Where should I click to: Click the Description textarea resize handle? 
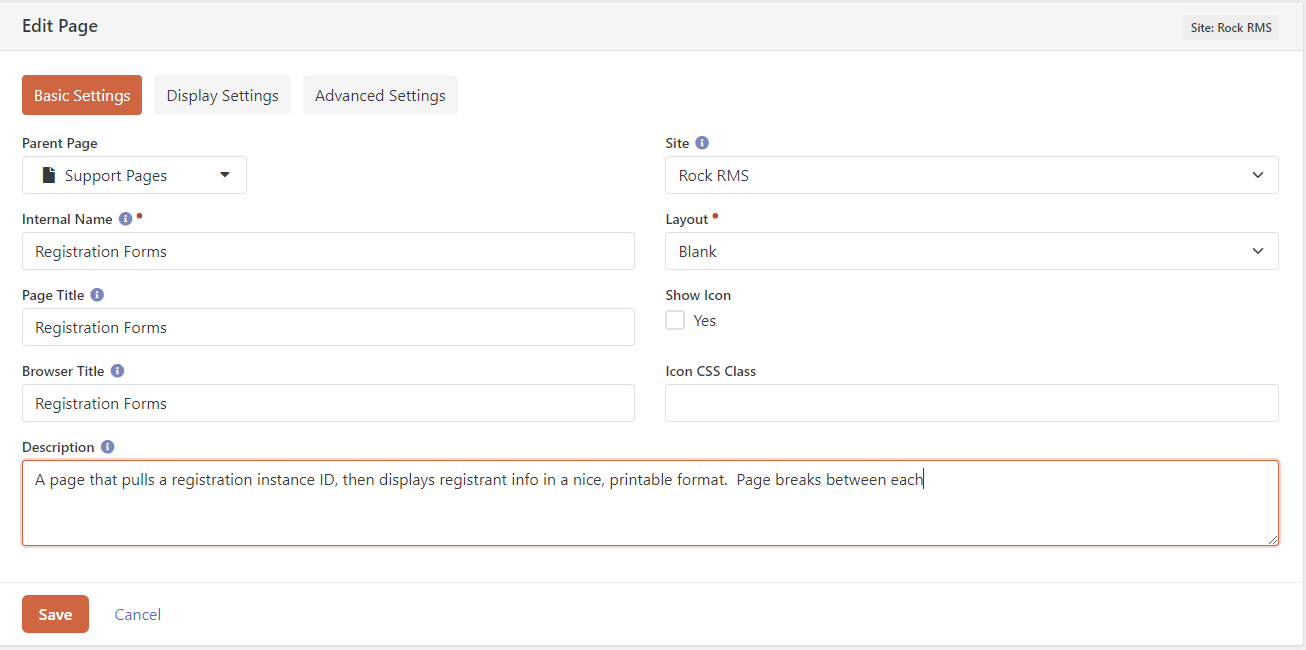(1272, 540)
